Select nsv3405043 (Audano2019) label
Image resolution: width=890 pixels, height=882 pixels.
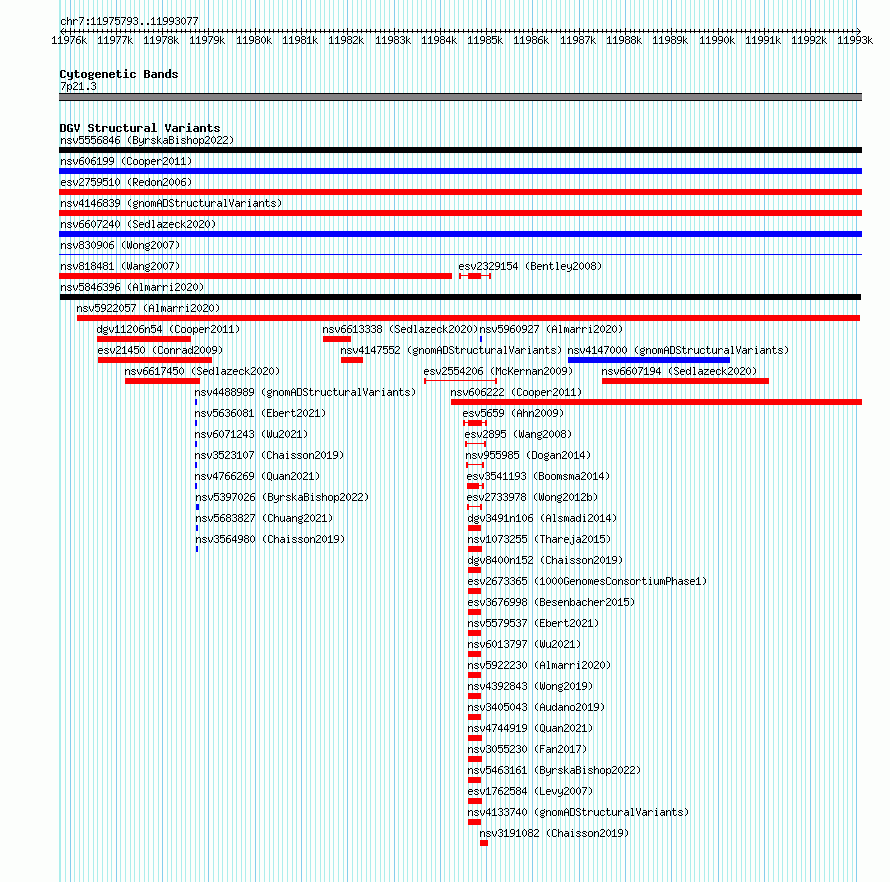coord(536,707)
